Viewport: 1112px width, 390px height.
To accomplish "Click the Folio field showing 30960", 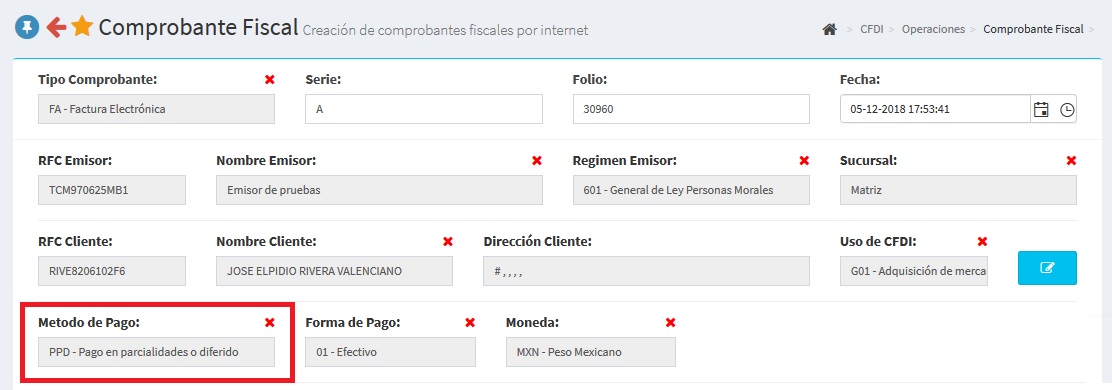I will point(691,109).
